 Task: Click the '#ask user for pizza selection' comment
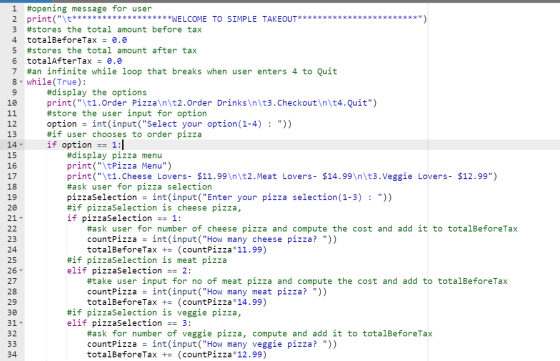(139, 187)
